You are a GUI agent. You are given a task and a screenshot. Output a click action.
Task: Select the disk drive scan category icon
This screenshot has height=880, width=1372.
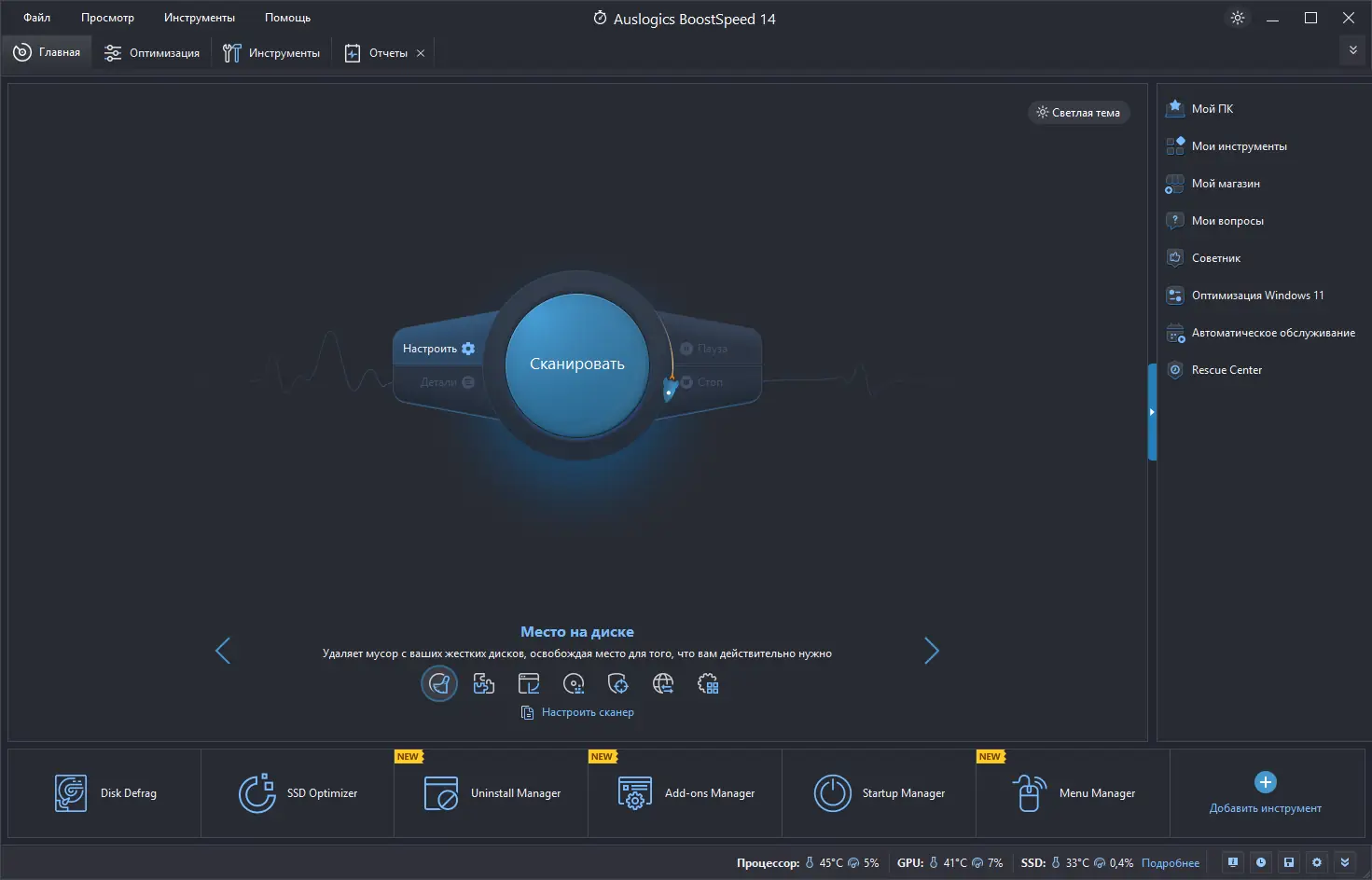574,684
